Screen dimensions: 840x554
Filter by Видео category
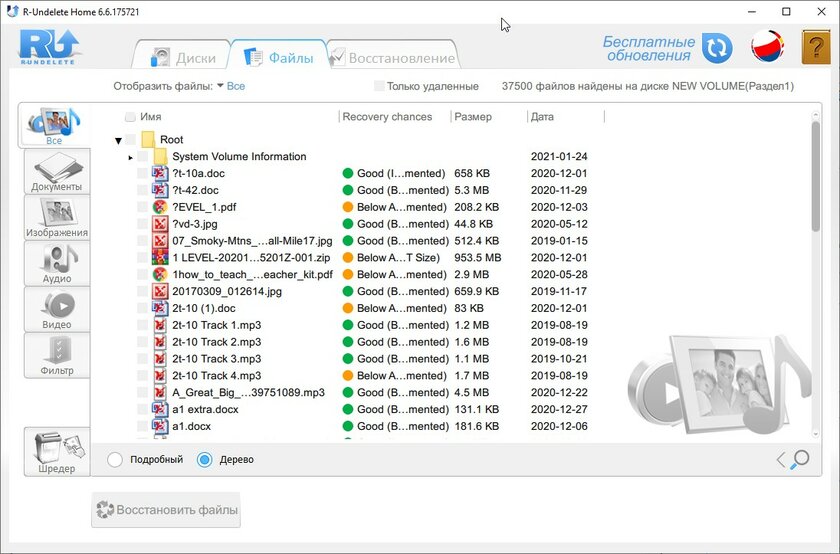tap(57, 310)
